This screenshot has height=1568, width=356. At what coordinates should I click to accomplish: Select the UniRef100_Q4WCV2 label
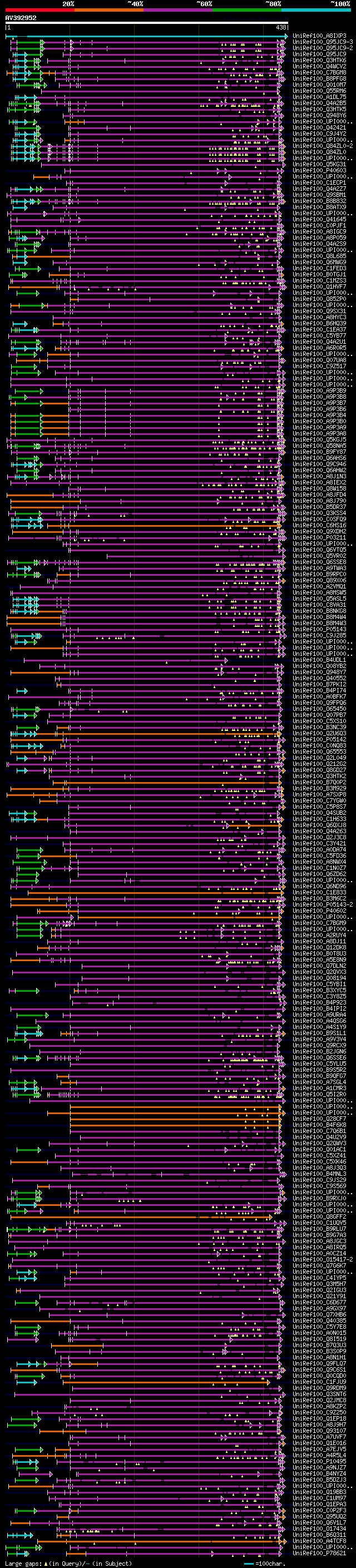tap(319, 66)
